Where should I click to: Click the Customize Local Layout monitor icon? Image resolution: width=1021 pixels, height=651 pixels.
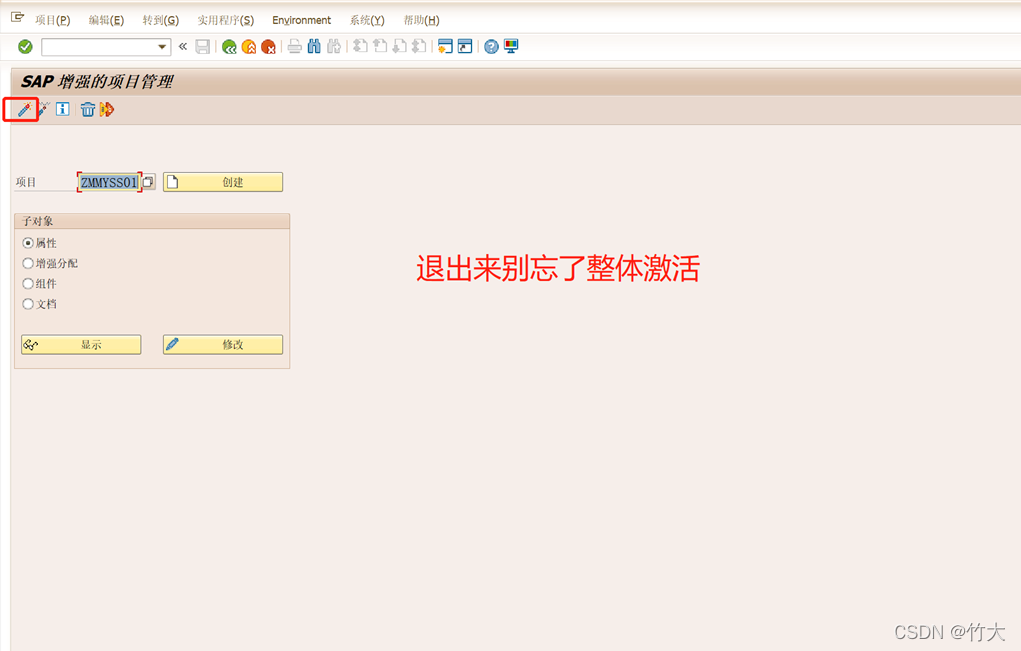[x=511, y=46]
